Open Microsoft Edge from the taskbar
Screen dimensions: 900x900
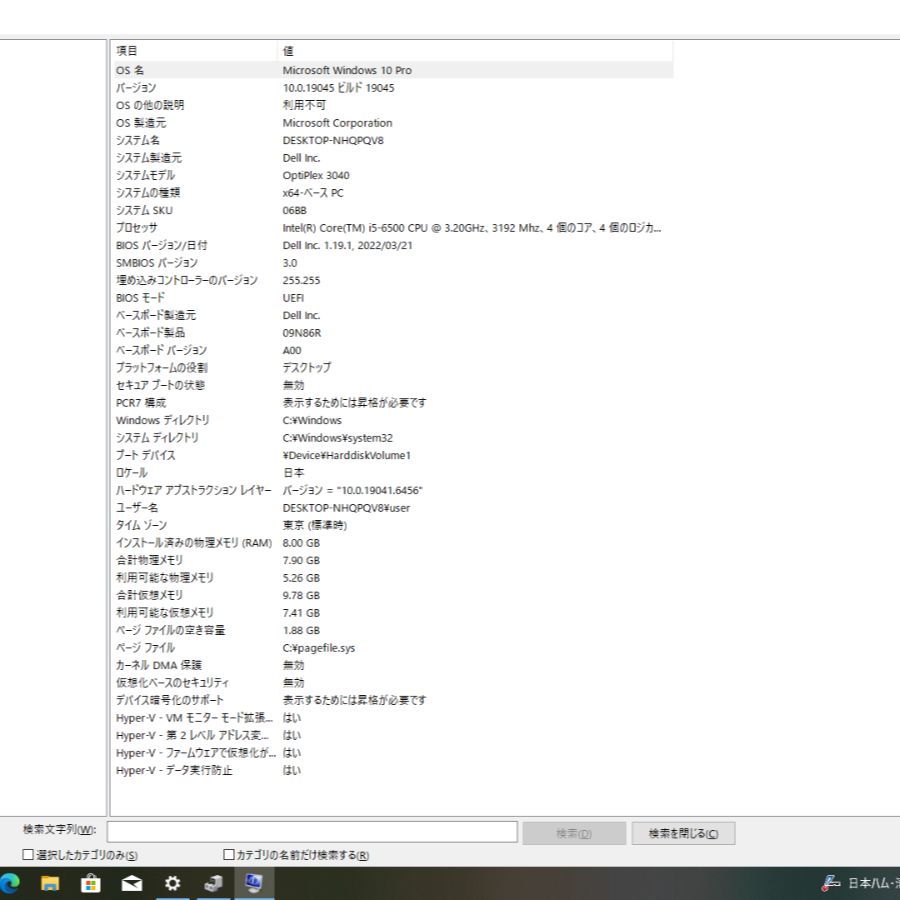tap(10, 883)
